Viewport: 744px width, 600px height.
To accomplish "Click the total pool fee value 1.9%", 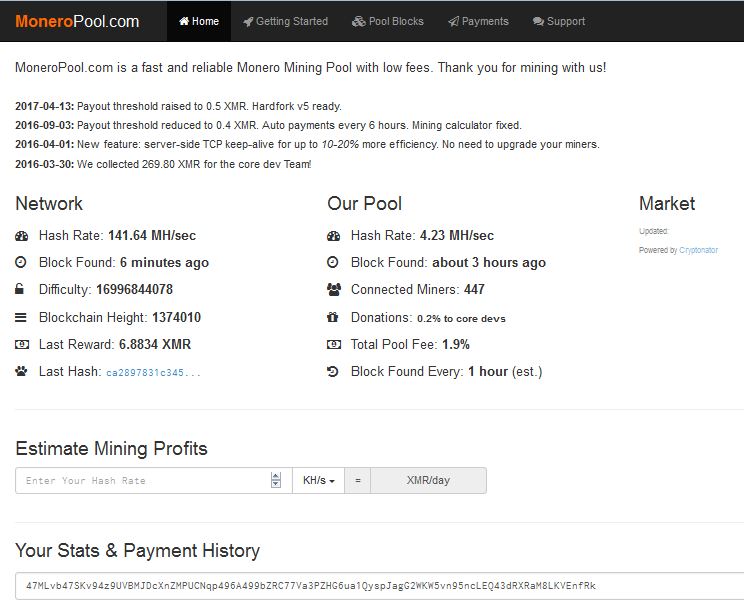I will point(456,344).
